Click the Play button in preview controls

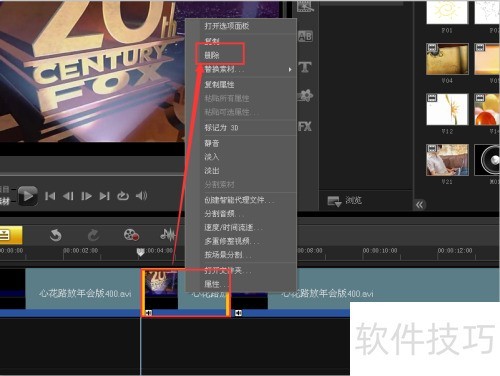28,196
